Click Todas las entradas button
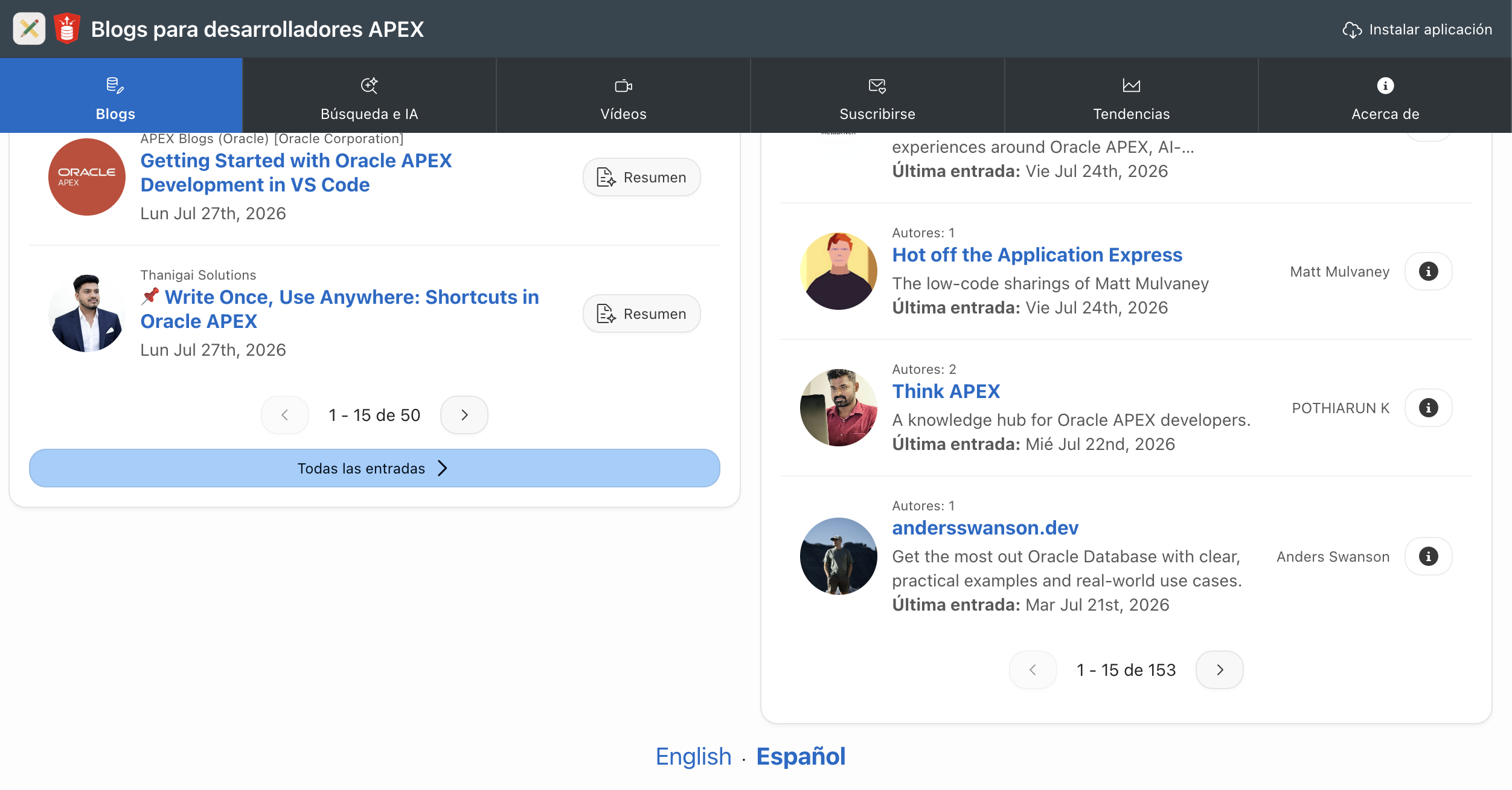 click(x=374, y=468)
